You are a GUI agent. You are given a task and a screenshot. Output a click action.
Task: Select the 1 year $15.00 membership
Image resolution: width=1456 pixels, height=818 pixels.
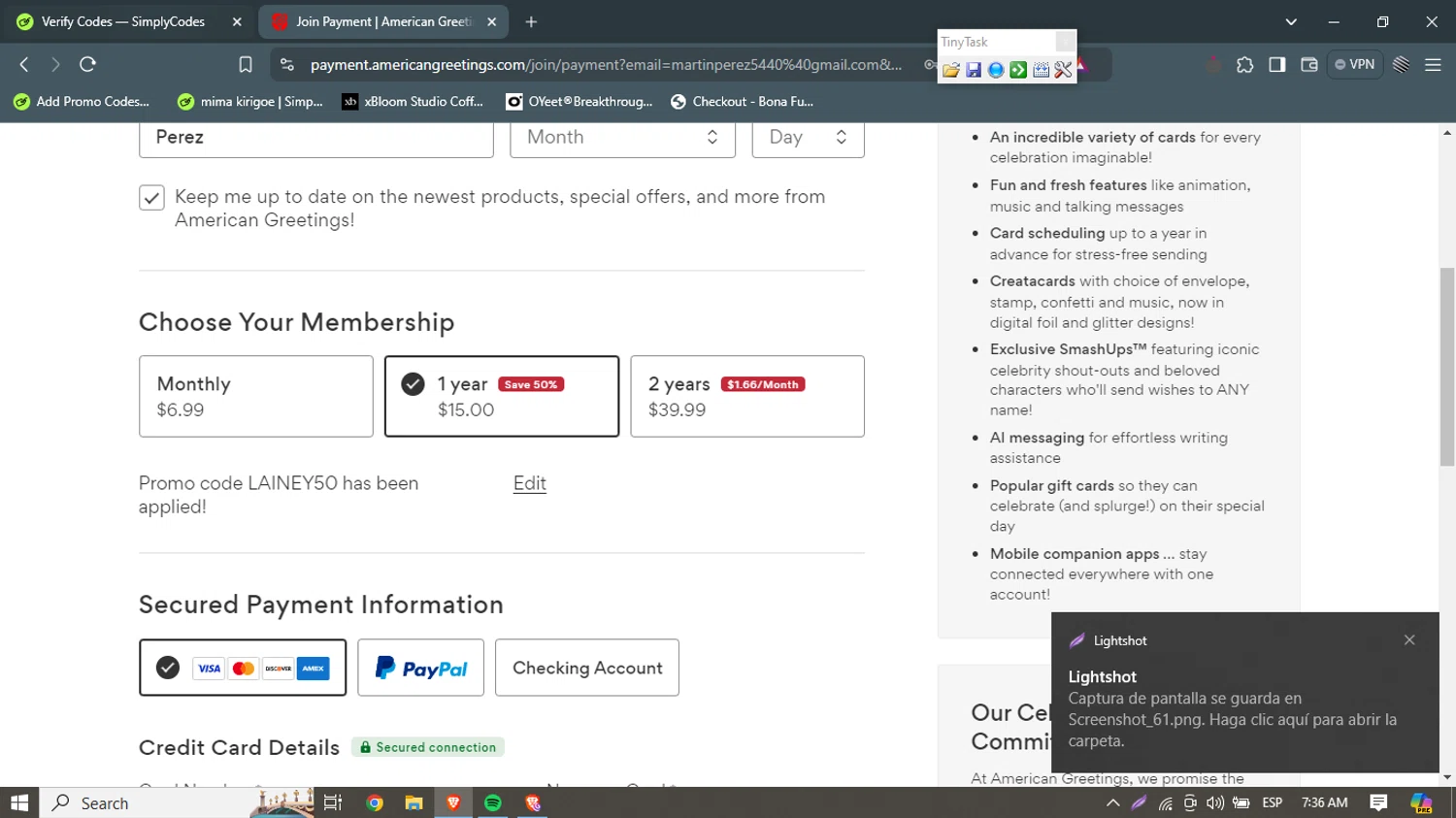point(502,396)
